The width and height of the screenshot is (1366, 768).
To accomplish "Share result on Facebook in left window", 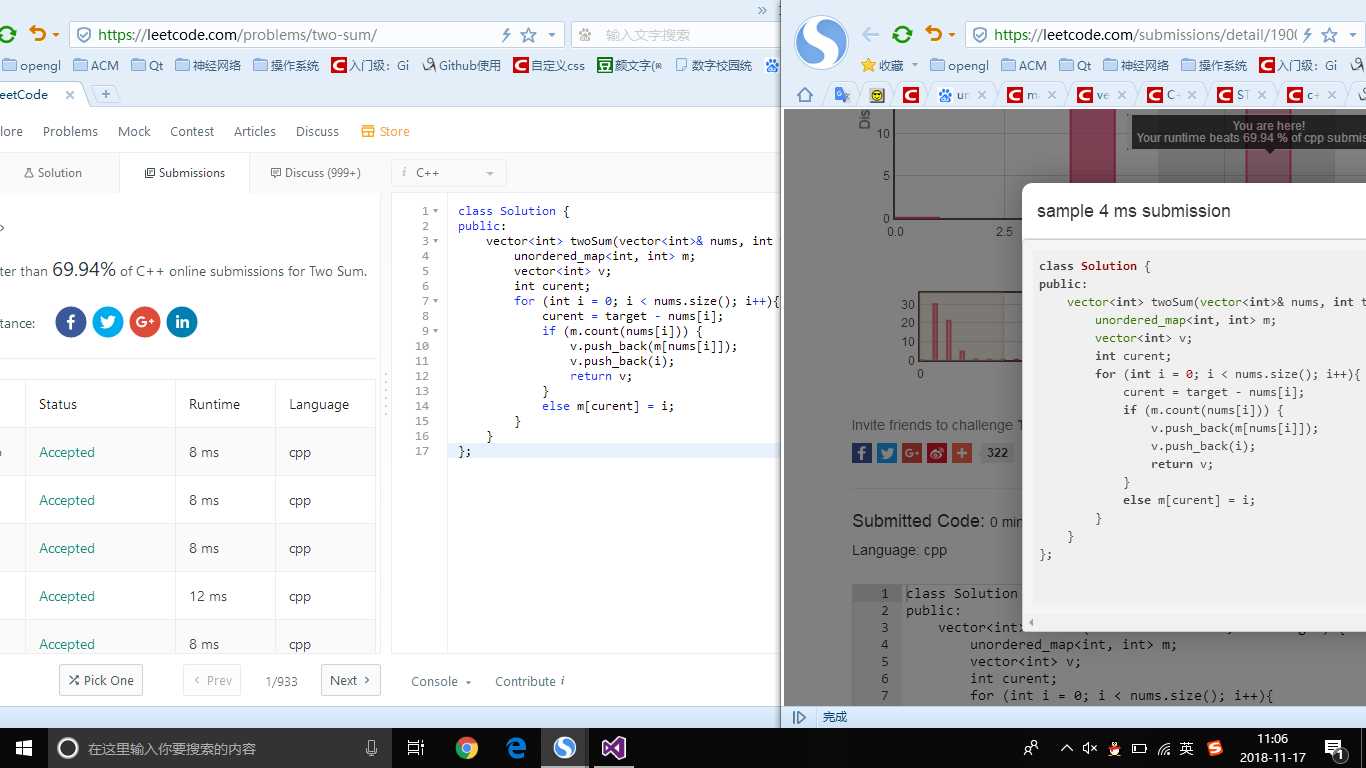I will [71, 322].
